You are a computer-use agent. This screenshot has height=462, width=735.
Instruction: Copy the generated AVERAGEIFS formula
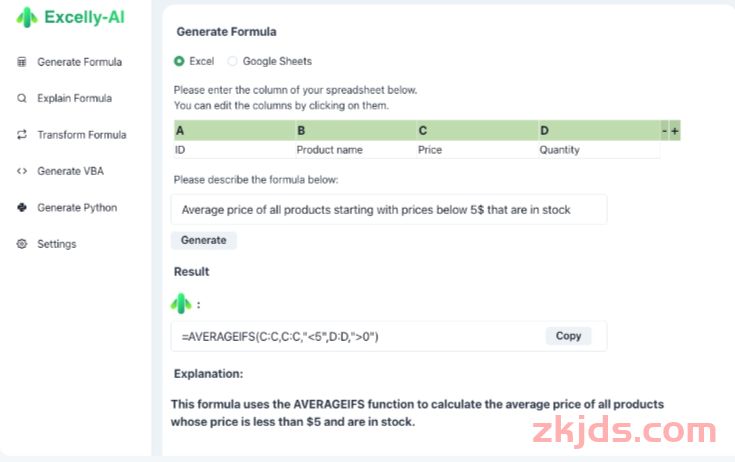click(x=568, y=336)
